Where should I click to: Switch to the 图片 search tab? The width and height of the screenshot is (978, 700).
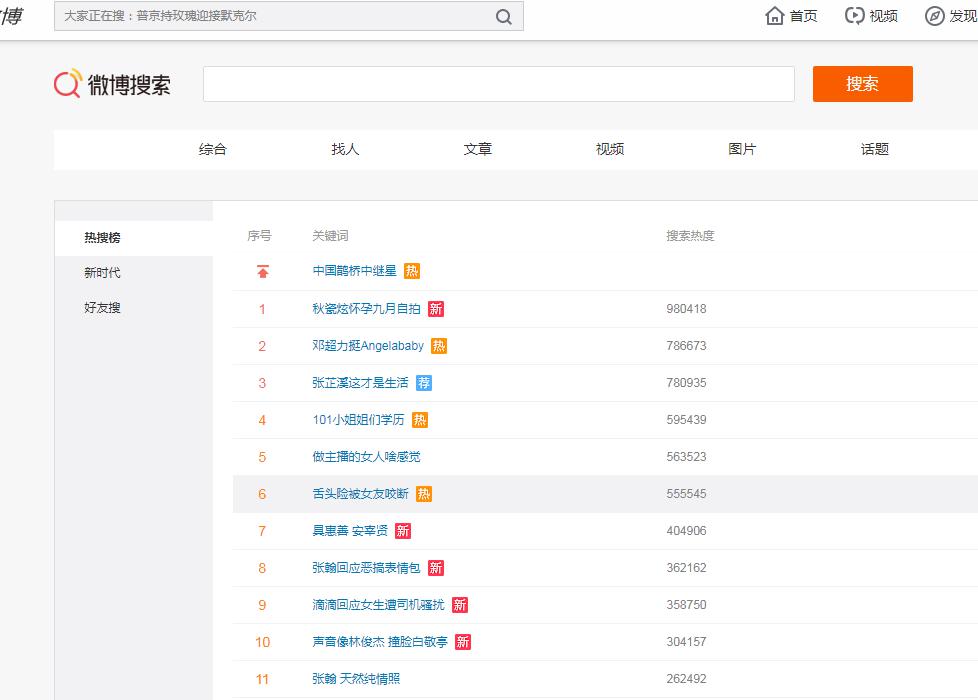[742, 149]
